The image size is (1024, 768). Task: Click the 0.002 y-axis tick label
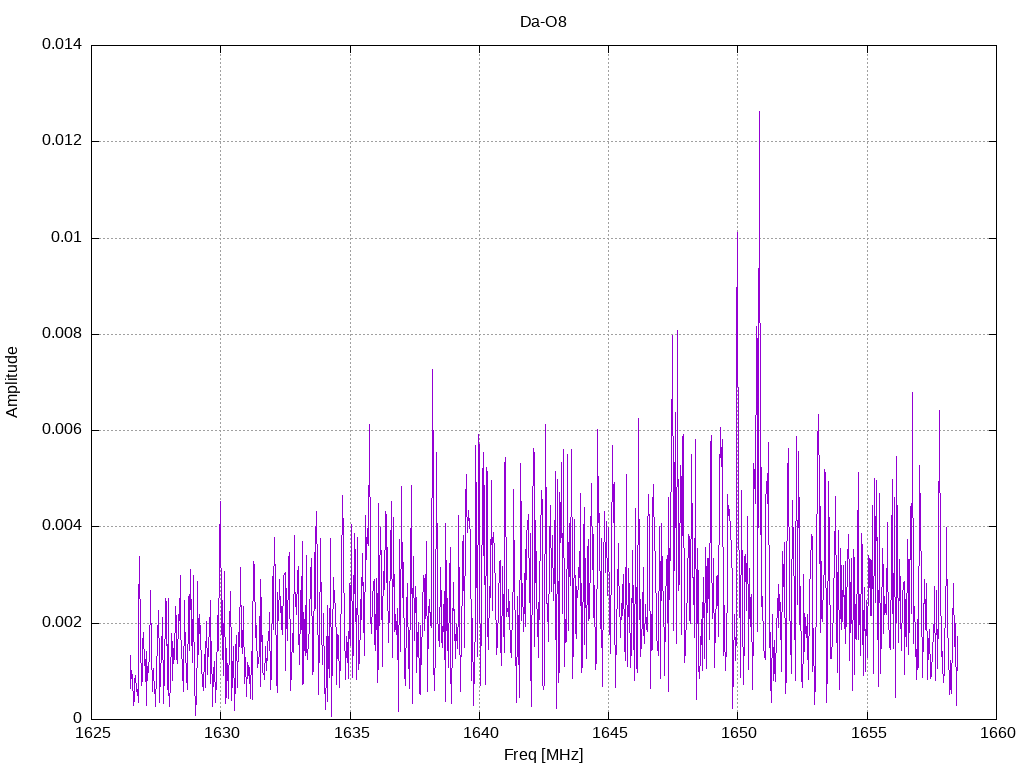61,623
